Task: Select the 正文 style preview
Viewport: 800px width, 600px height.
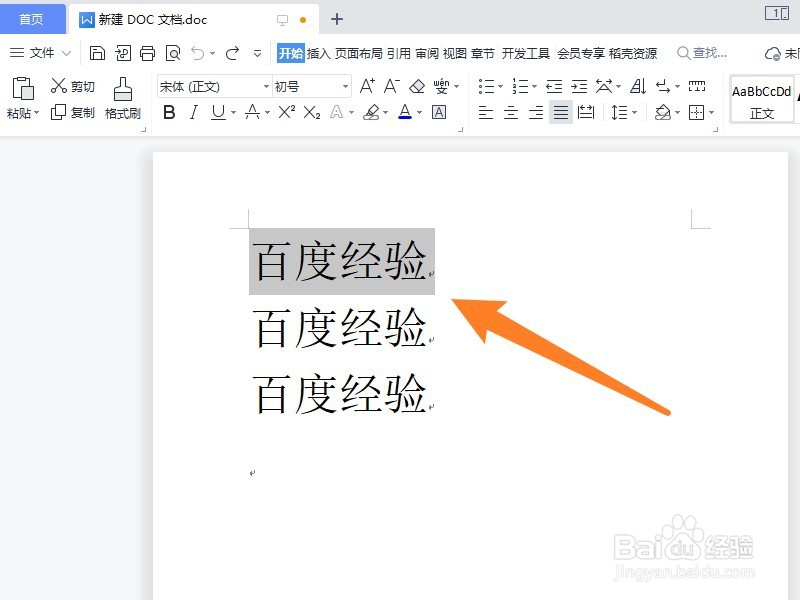Action: click(x=762, y=99)
